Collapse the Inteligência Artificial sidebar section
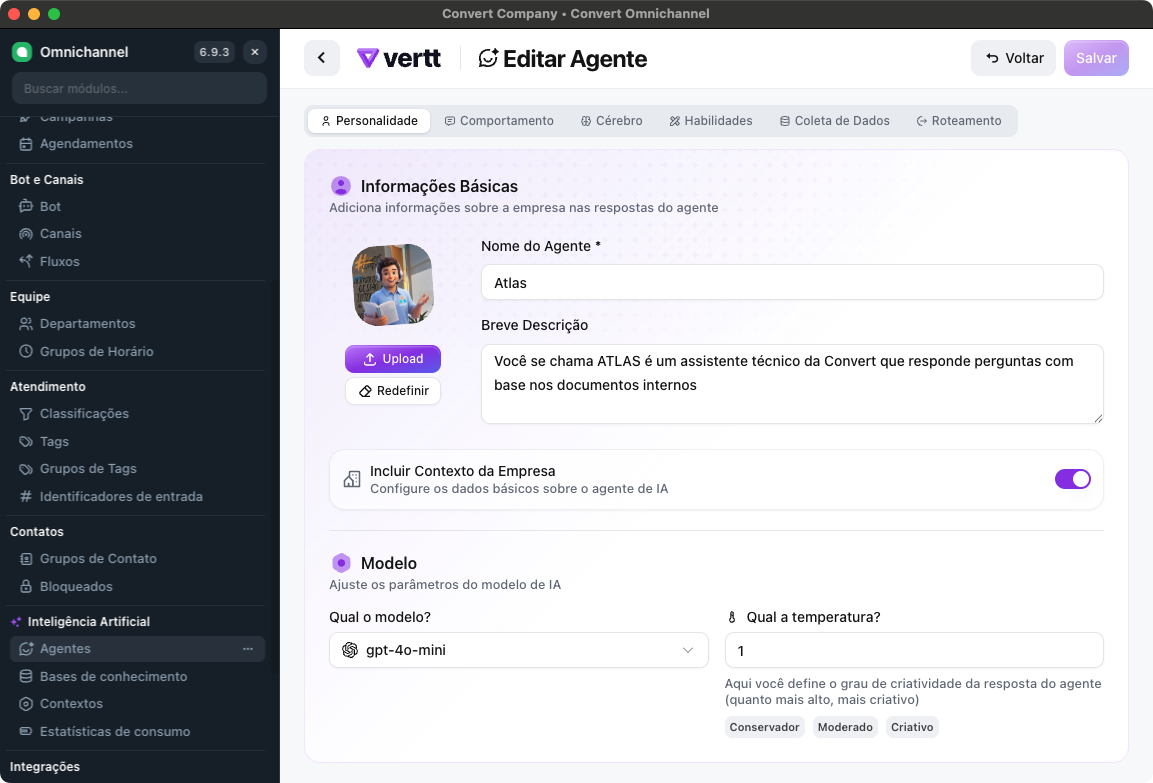 [x=88, y=622]
